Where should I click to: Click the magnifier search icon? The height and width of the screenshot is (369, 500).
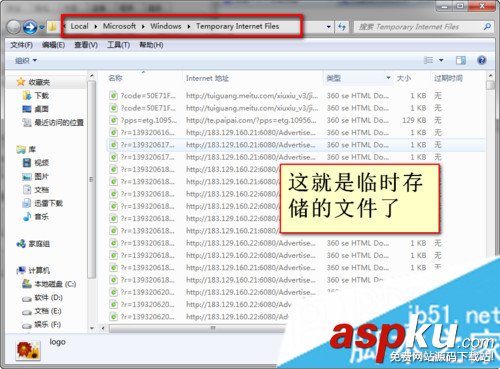487,27
